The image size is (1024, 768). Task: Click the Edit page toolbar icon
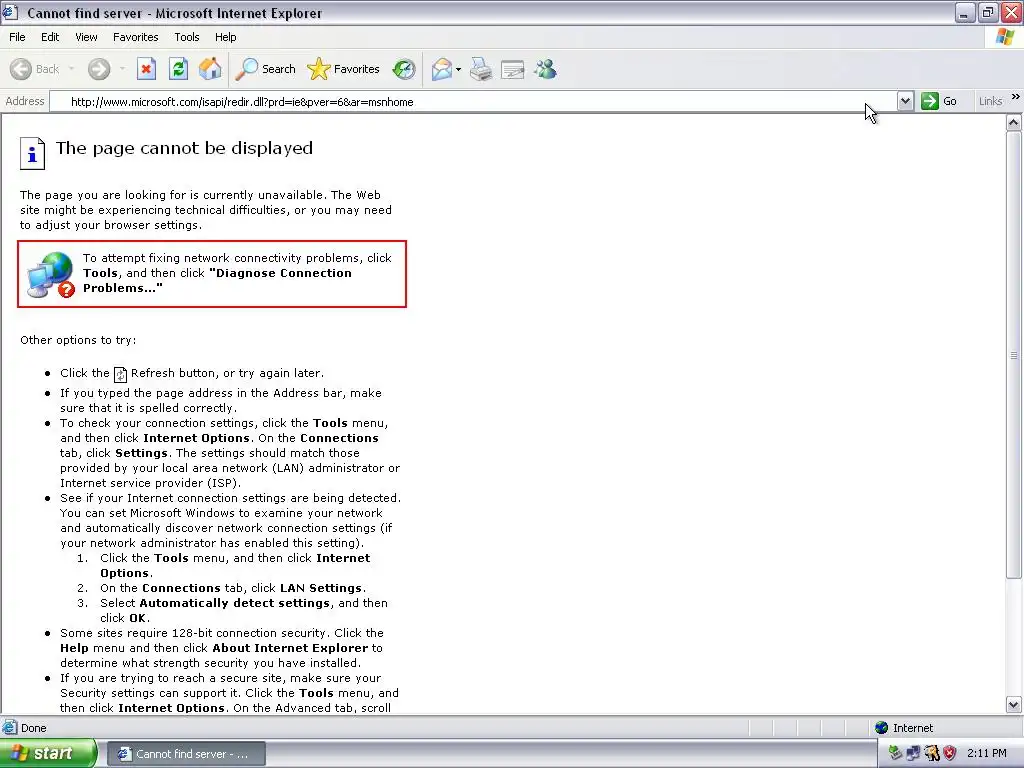tap(513, 69)
